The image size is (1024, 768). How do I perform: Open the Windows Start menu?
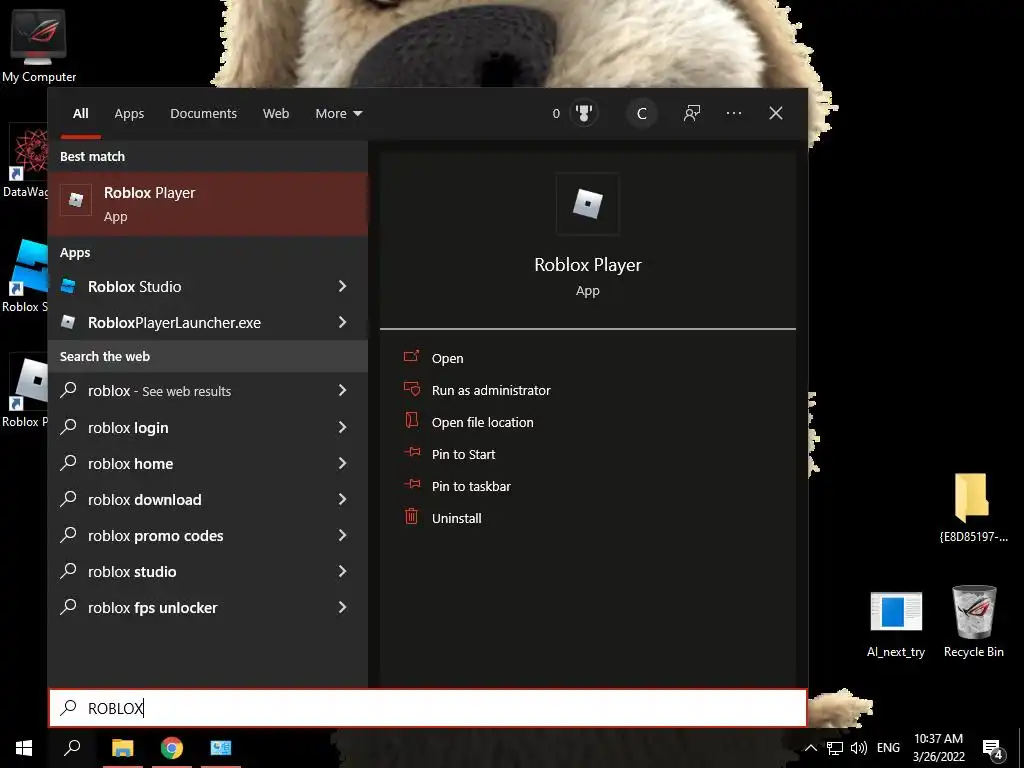pyautogui.click(x=24, y=748)
